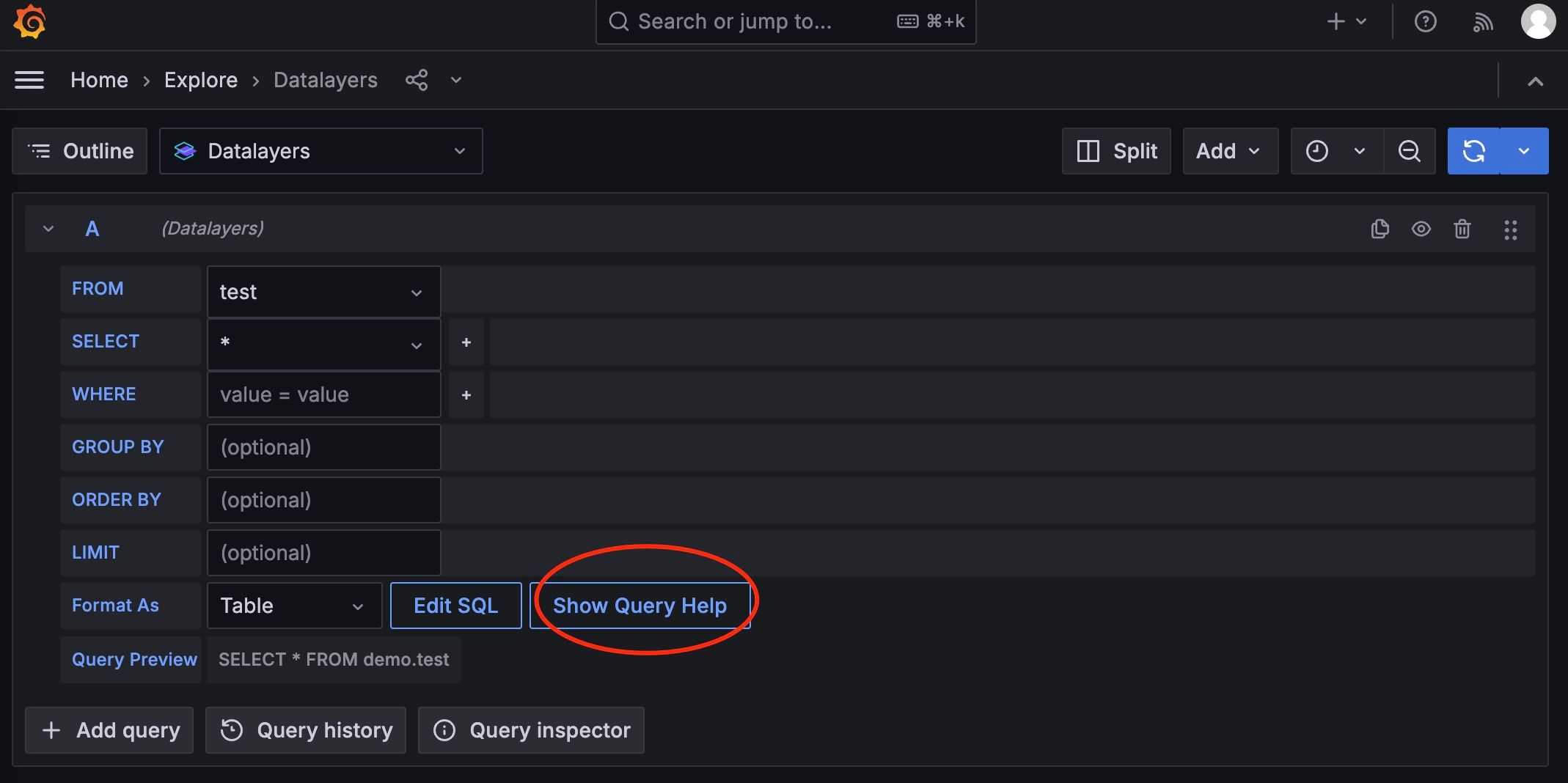Change Format As from Table dropdown
This screenshot has height=783, width=1568.
(x=293, y=606)
